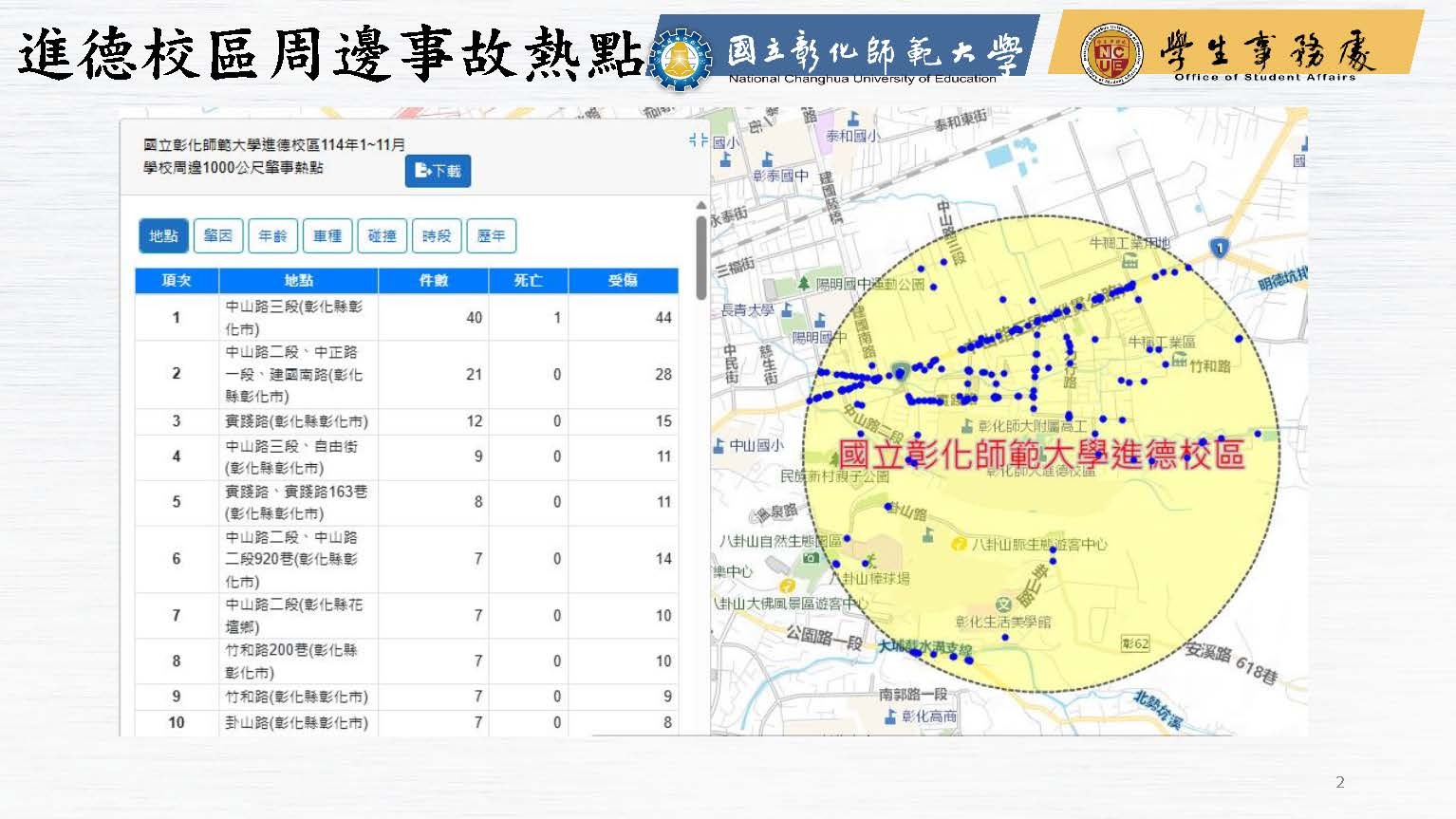The width and height of the screenshot is (1456, 819).
Task: Click the 彰化生活美學館 green culture icon
Action: pos(1003,604)
